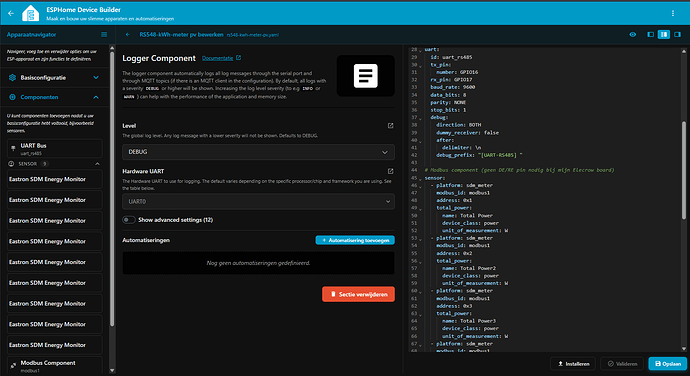Open the three-dot menu in the header
Image resolution: width=690 pixels, height=376 pixels.
pos(673,13)
